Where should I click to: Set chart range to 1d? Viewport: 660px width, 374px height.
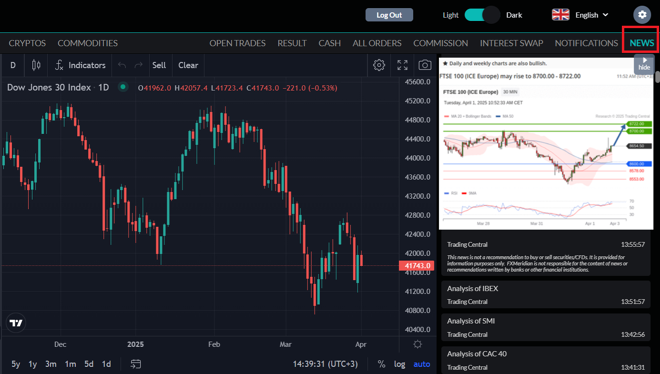click(106, 364)
